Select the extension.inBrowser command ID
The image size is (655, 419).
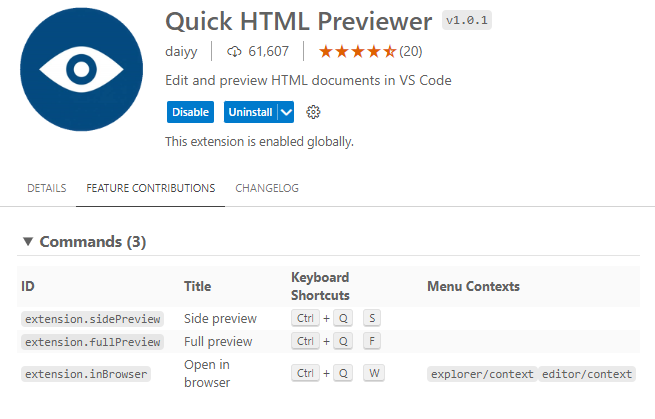point(86,374)
